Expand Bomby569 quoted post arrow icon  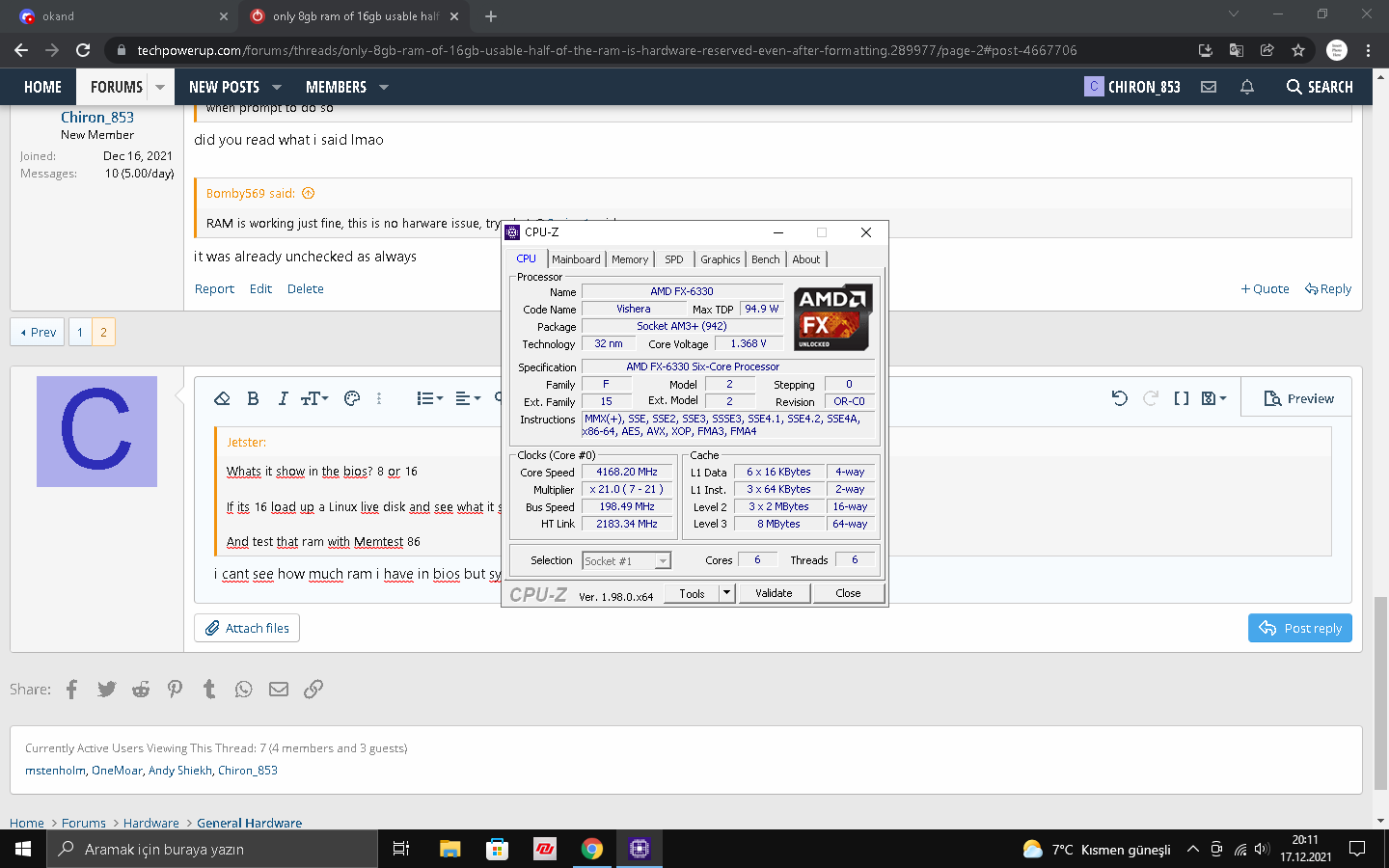tap(309, 193)
